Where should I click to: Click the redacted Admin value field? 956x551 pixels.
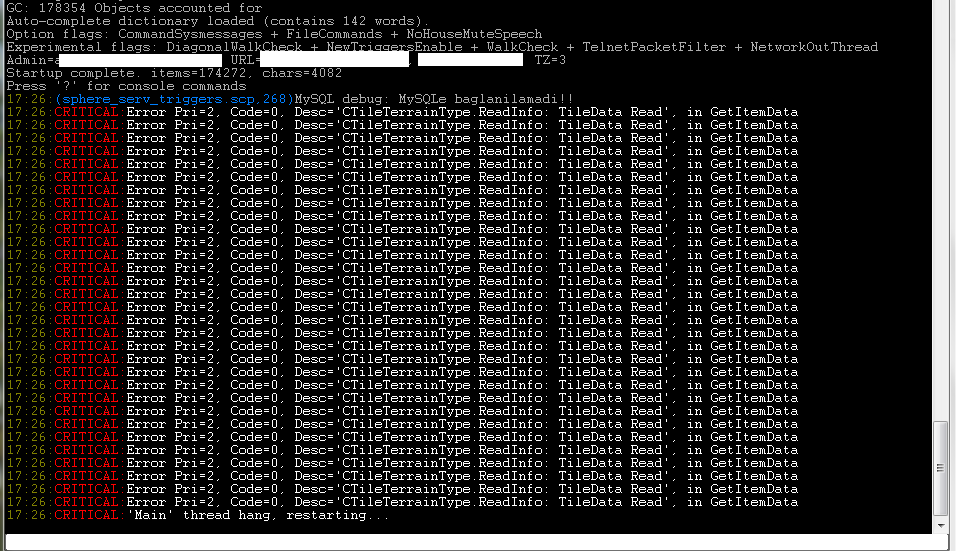tap(140, 60)
